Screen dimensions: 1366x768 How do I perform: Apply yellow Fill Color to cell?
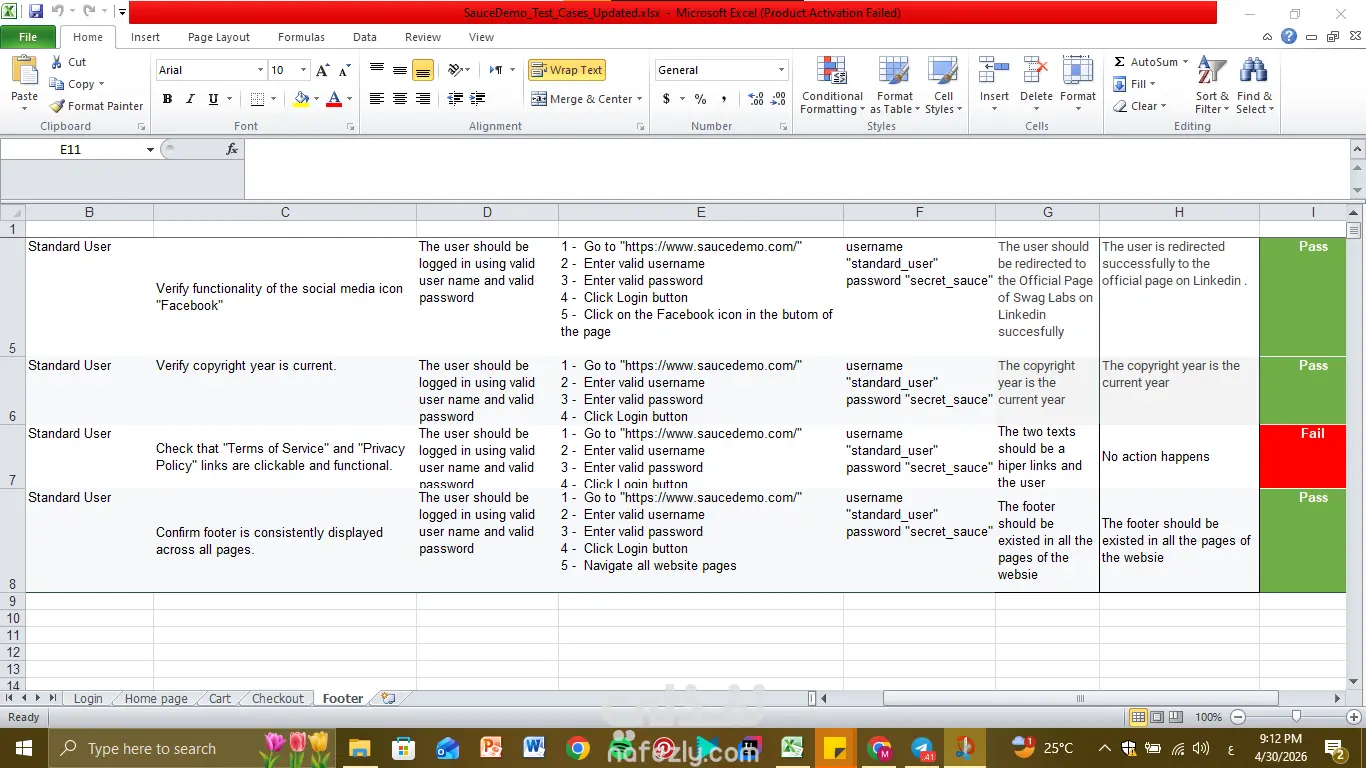[x=301, y=99]
